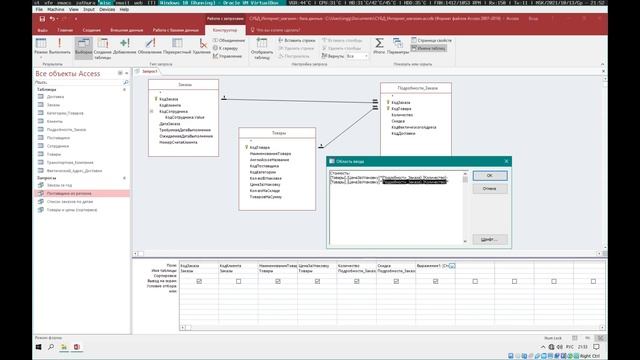Toggle show checkbox for КодКлиента column
The width and height of the screenshot is (640, 360).
238,281
